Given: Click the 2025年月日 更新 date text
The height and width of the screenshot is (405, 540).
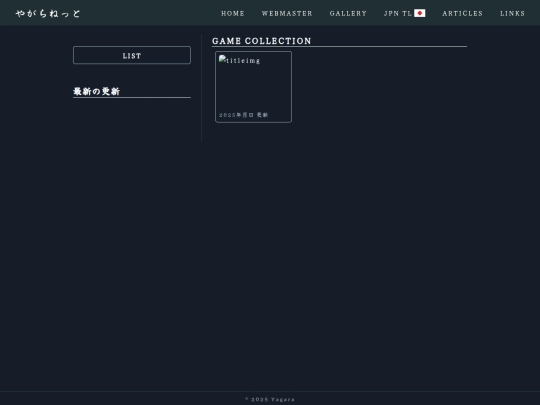Looking at the screenshot, I should (243, 115).
